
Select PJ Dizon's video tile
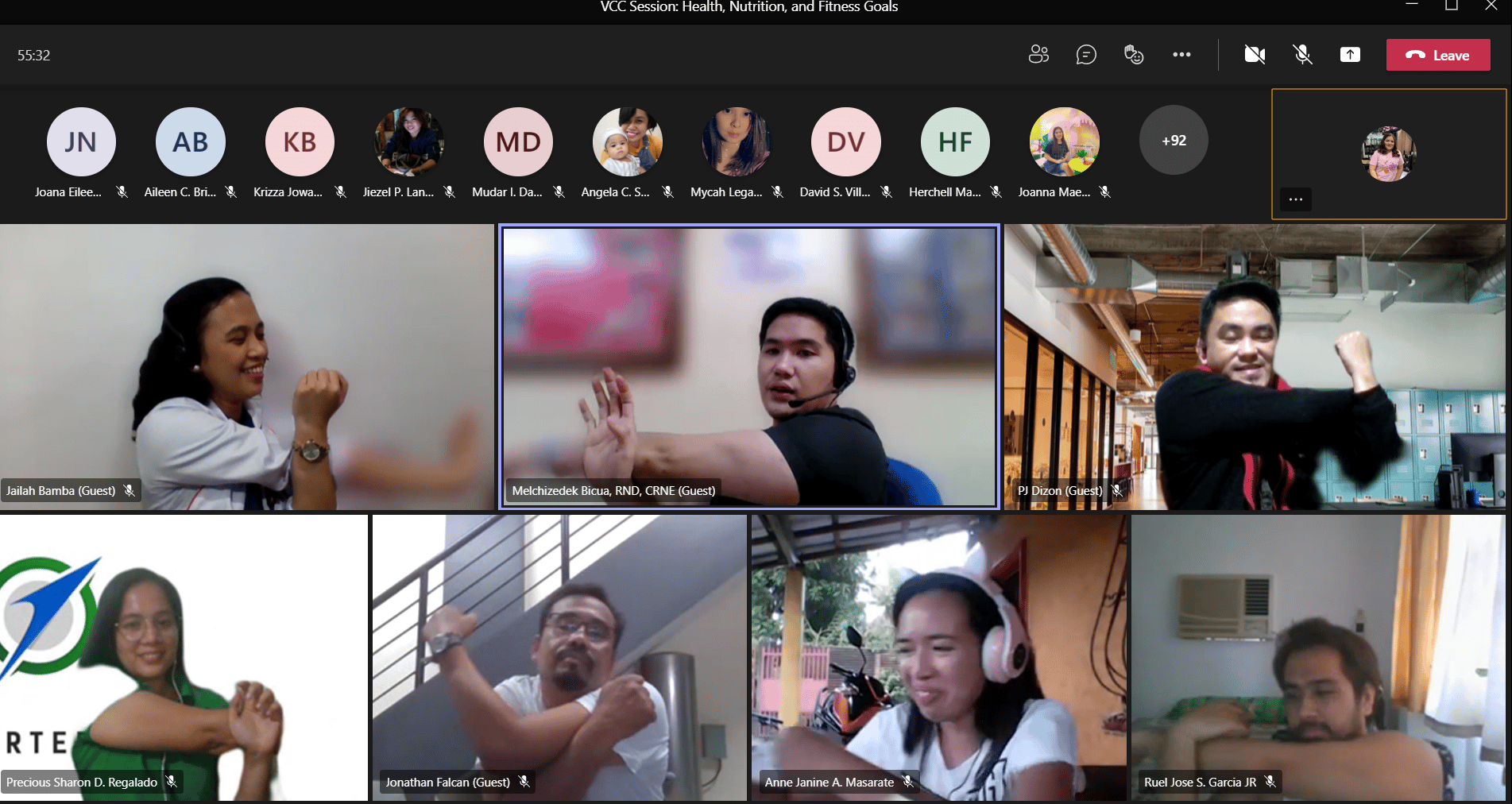point(1255,366)
